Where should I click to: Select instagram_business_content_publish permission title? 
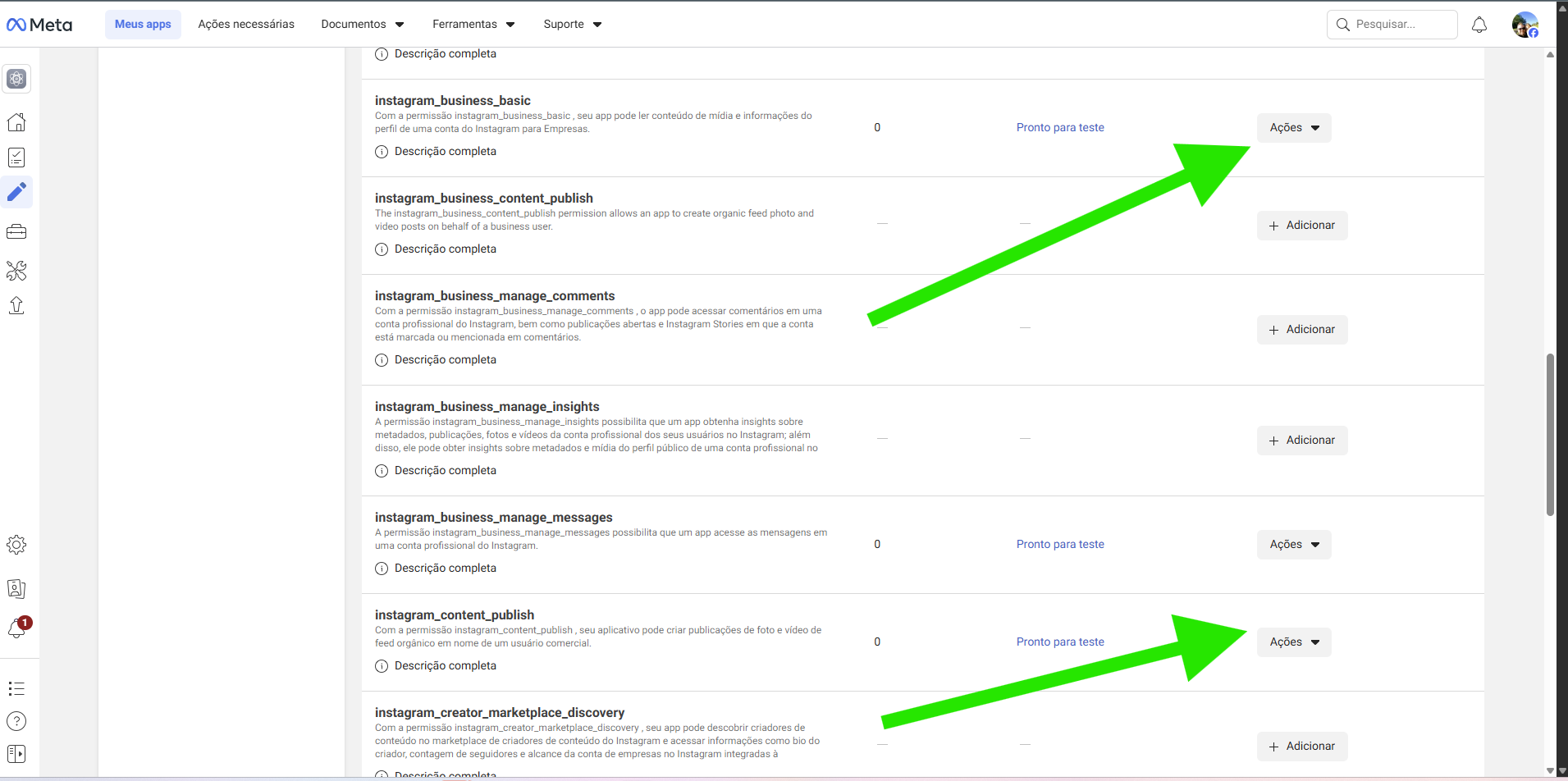484,199
